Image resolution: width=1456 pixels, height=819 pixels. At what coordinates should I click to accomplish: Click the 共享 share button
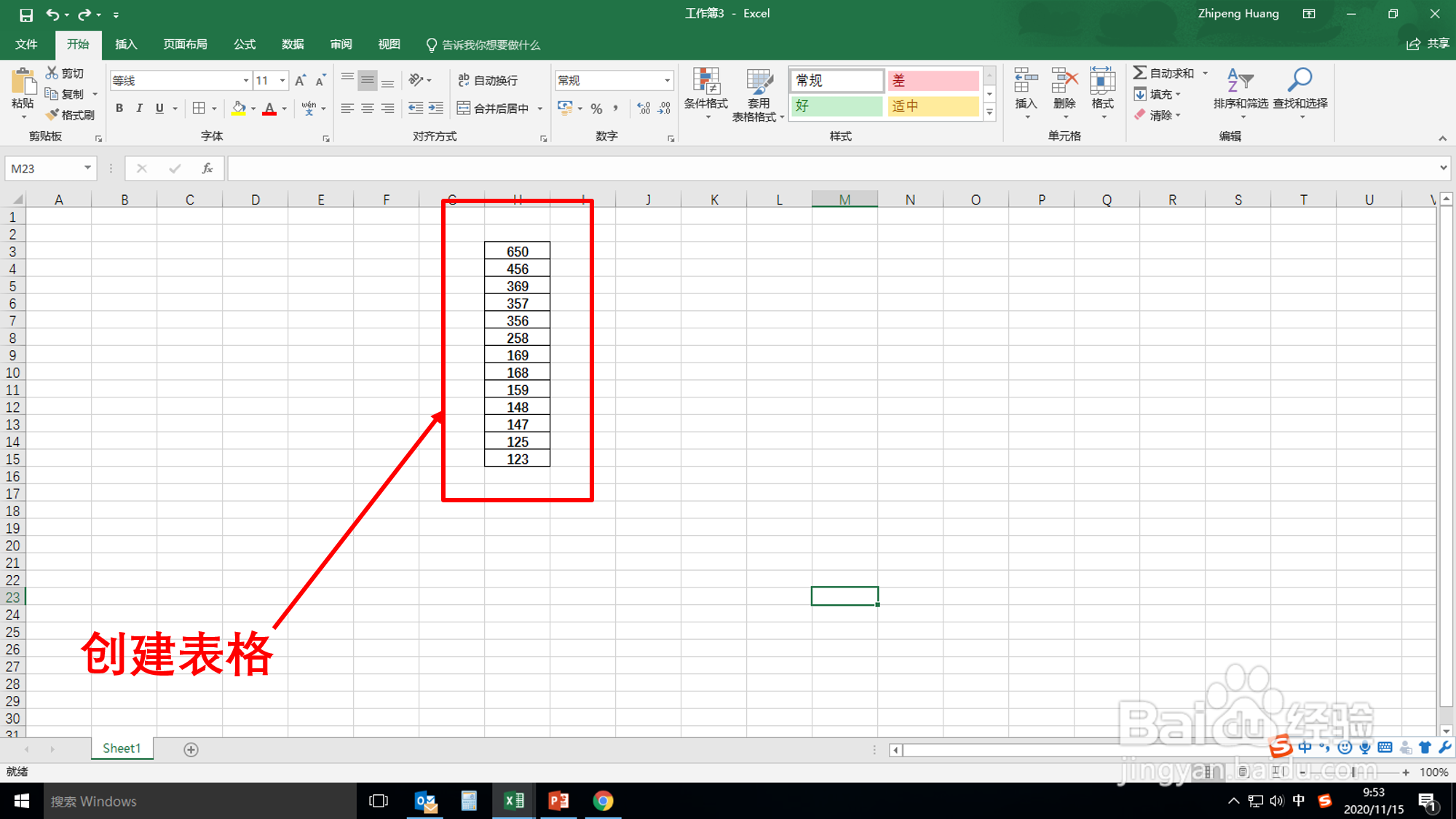click(x=1428, y=44)
